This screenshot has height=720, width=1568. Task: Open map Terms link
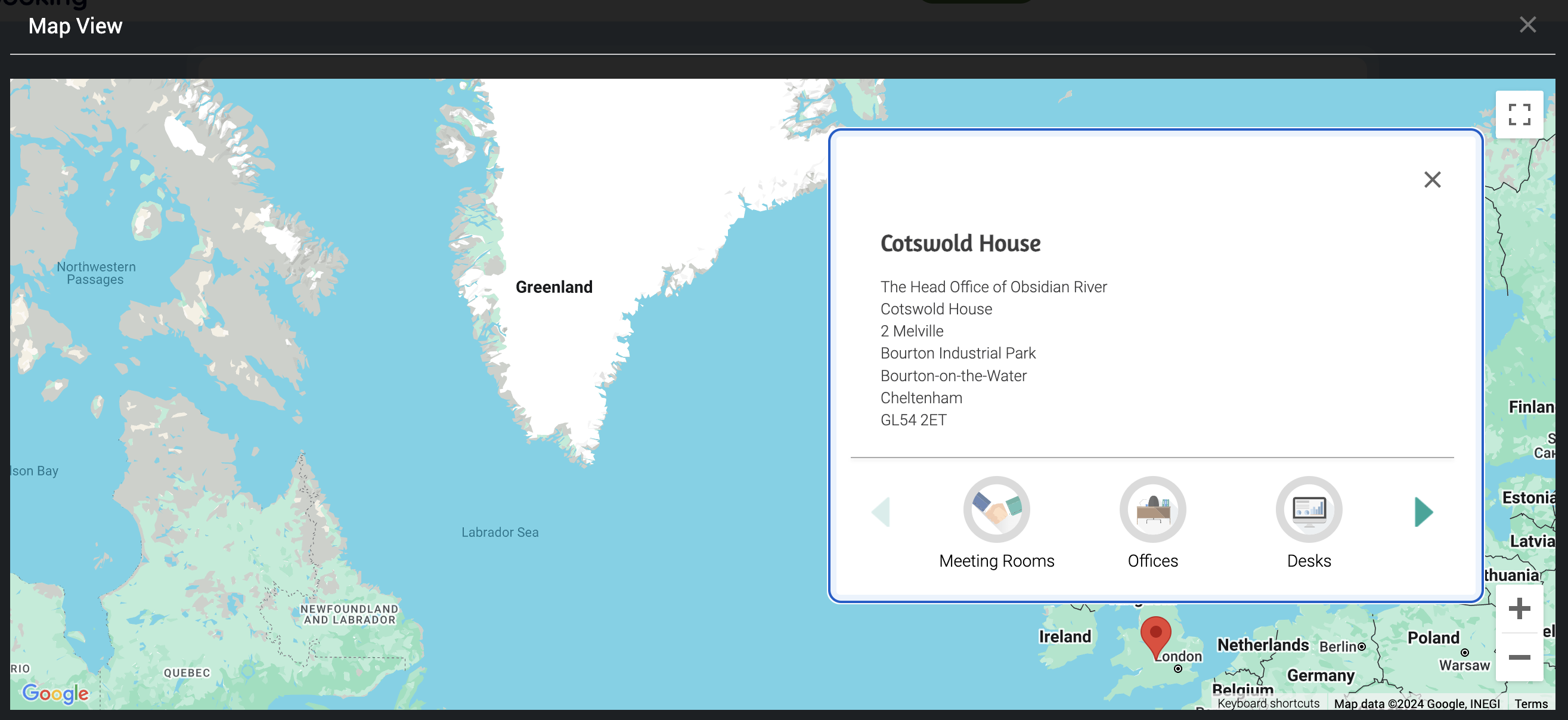coord(1530,703)
